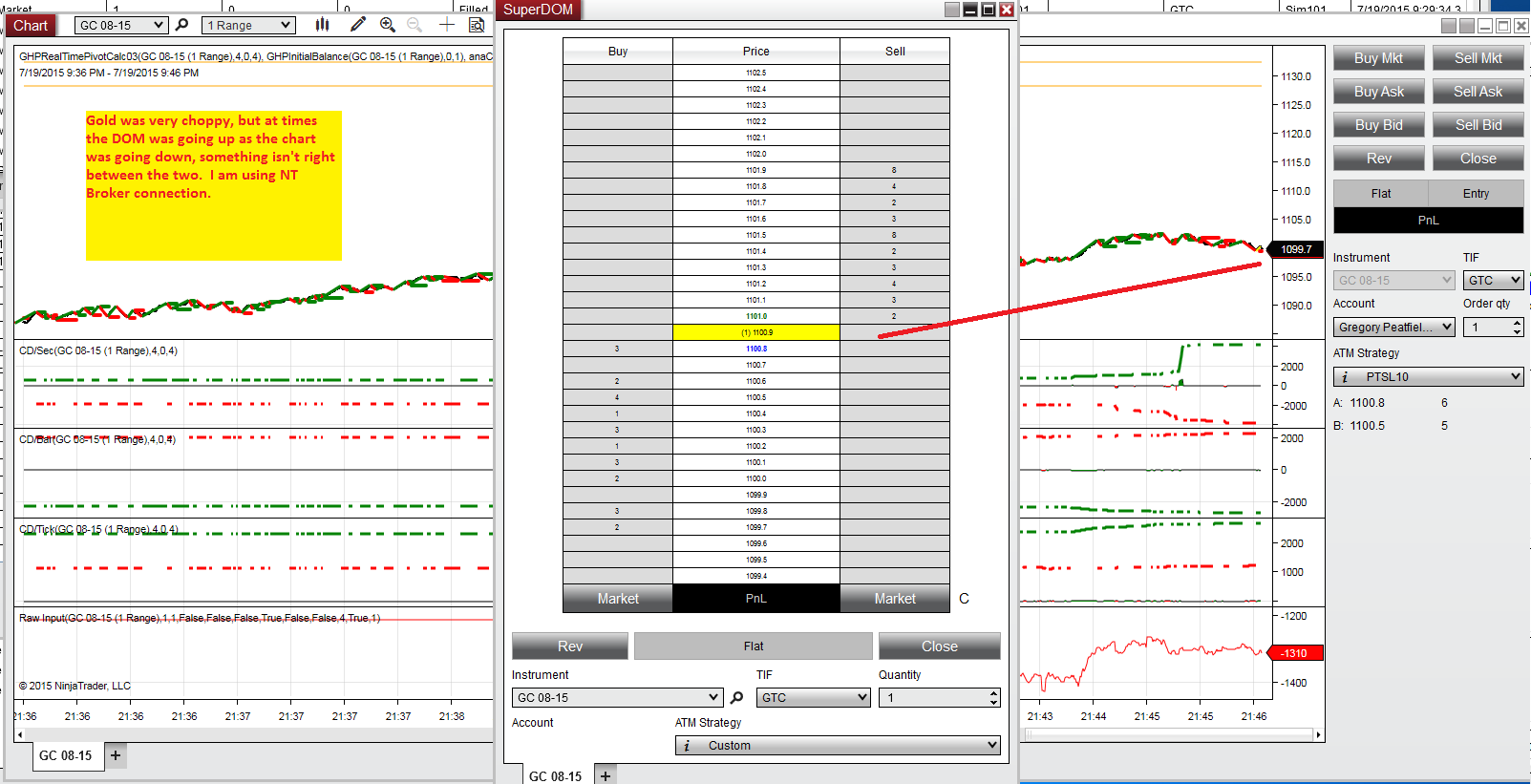Click Rev button in SuperDOM
The image size is (1531, 784).
[x=570, y=646]
